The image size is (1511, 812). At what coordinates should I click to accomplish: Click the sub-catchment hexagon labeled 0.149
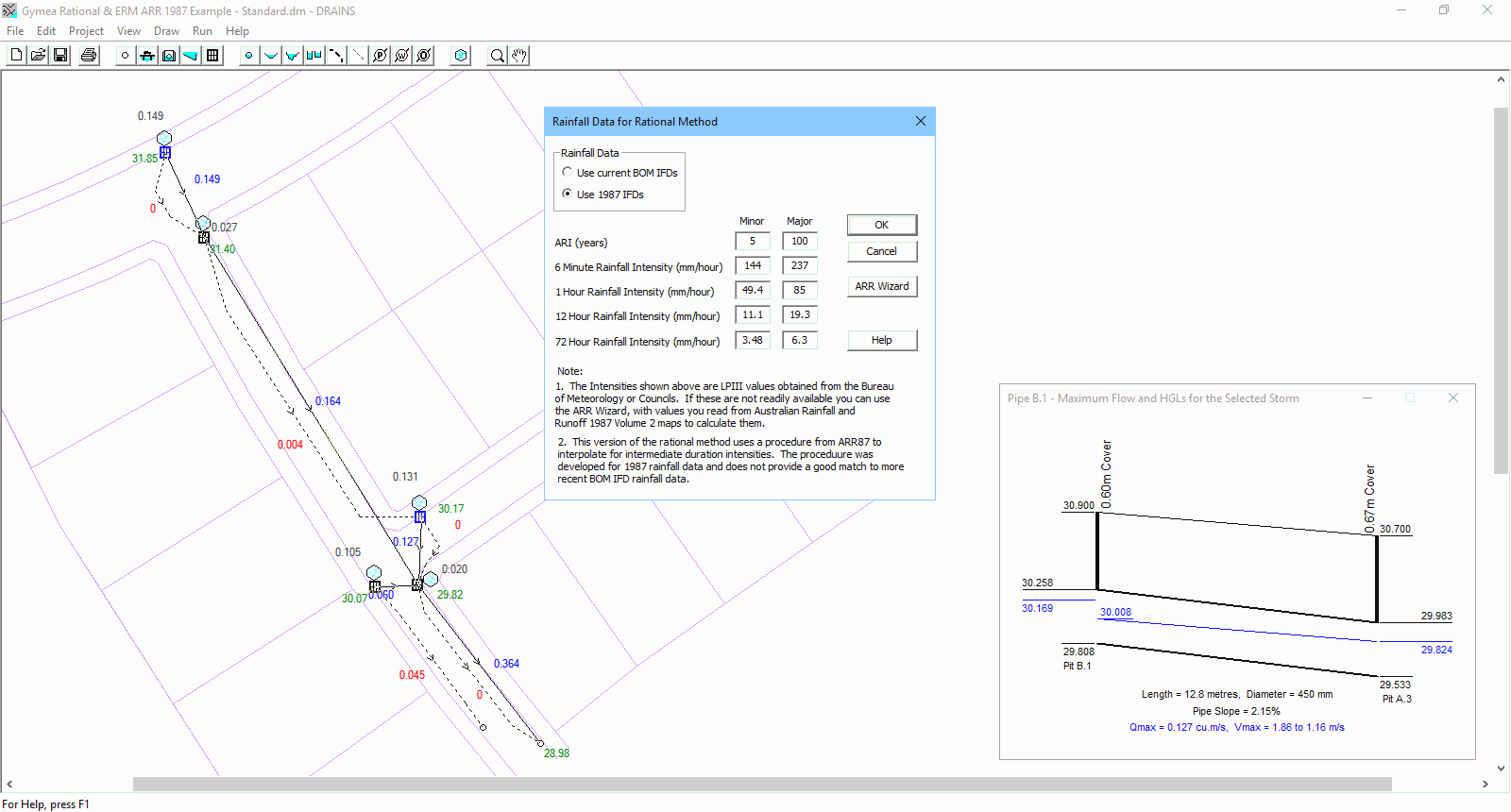(164, 139)
